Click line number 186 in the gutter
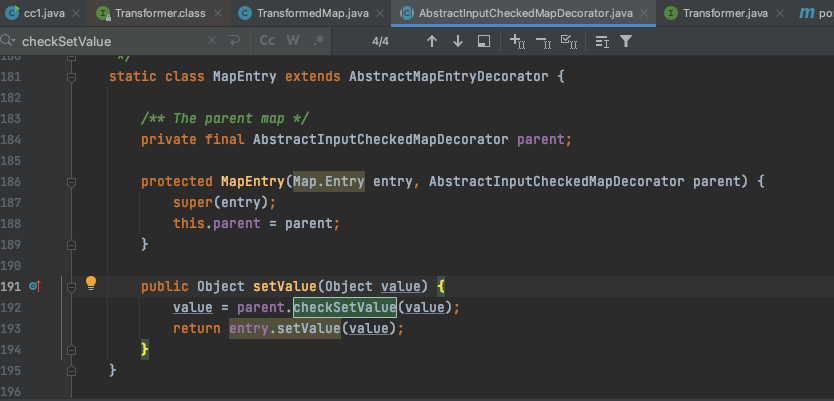 click(x=11, y=181)
